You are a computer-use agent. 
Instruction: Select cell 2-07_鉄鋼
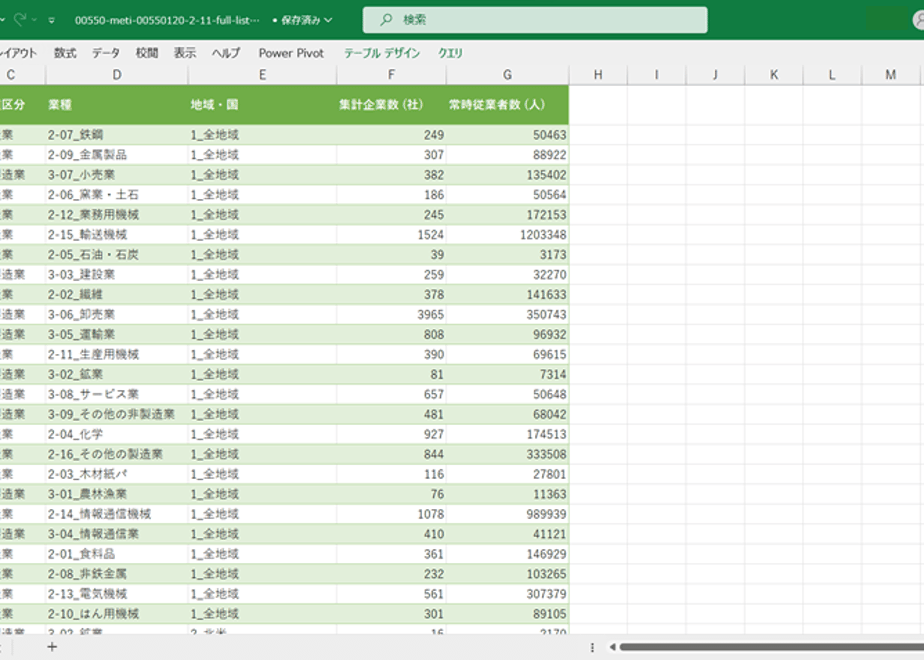pyautogui.click(x=117, y=135)
